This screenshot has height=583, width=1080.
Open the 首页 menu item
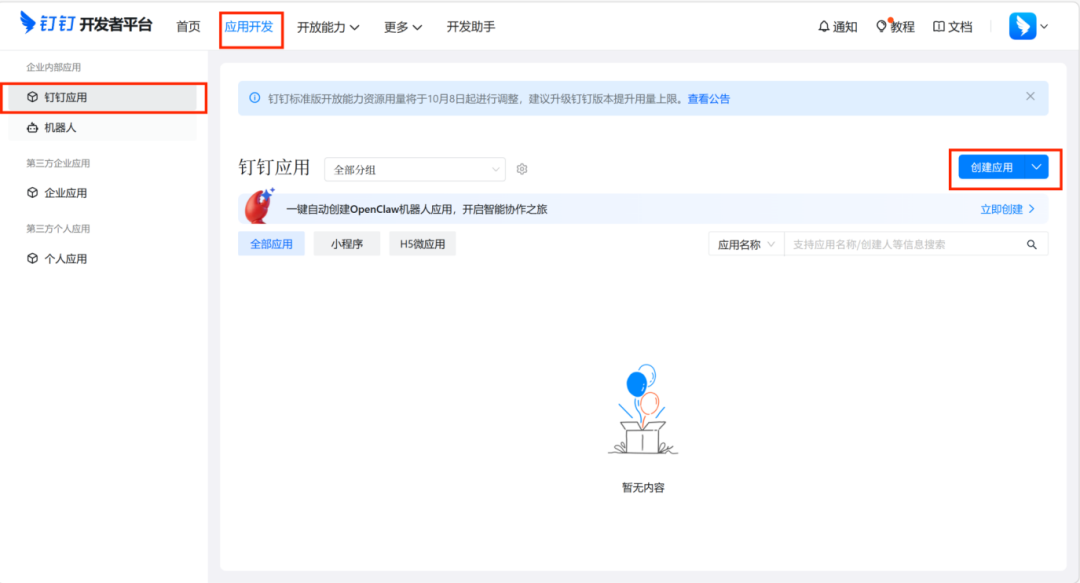pyautogui.click(x=187, y=27)
